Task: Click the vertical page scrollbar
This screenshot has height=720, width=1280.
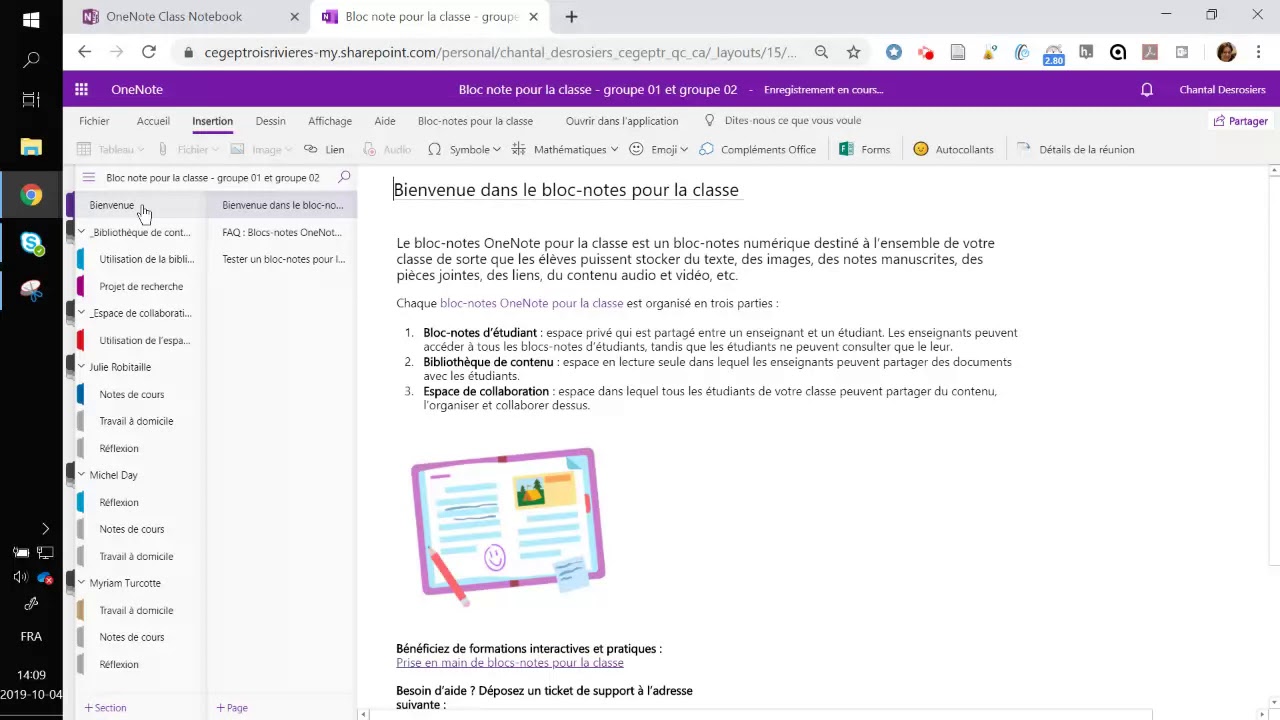Action: [1273, 370]
